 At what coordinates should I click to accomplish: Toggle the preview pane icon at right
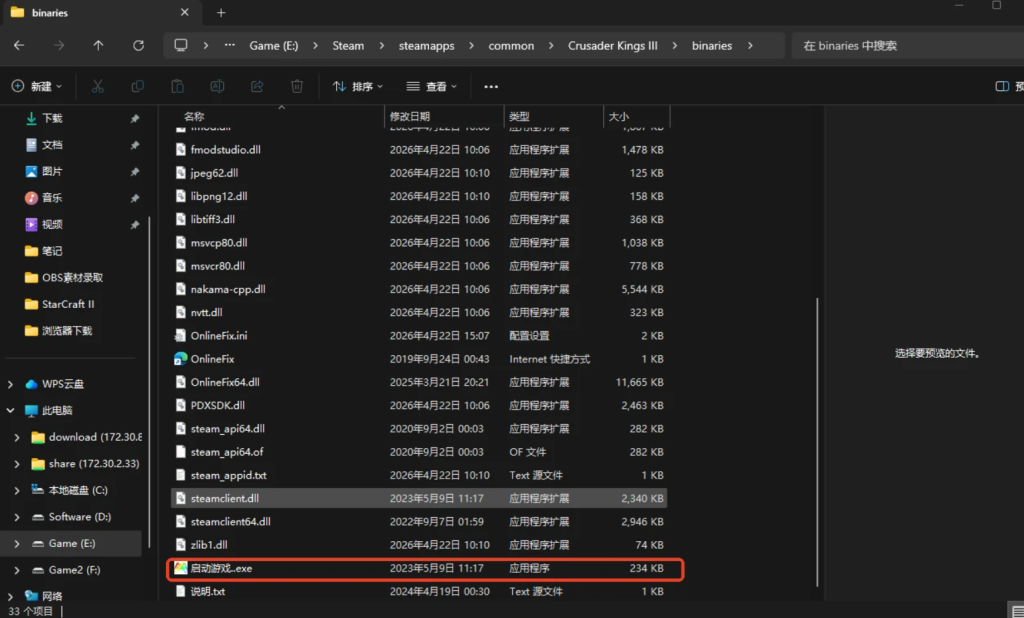[1002, 87]
